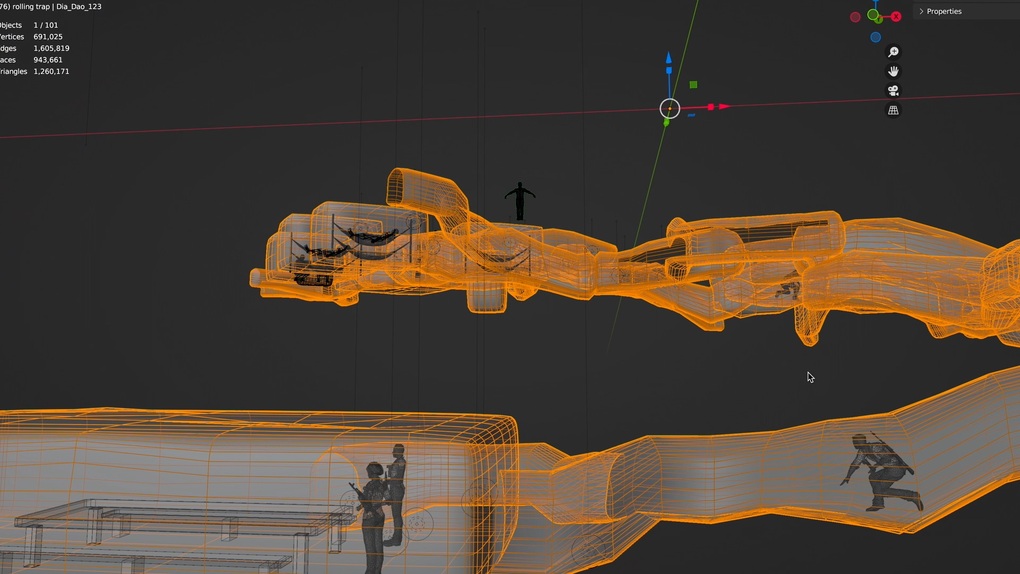Screen dimensions: 1020x574
Task: Expand the Properties panel chevron
Action: coord(921,12)
